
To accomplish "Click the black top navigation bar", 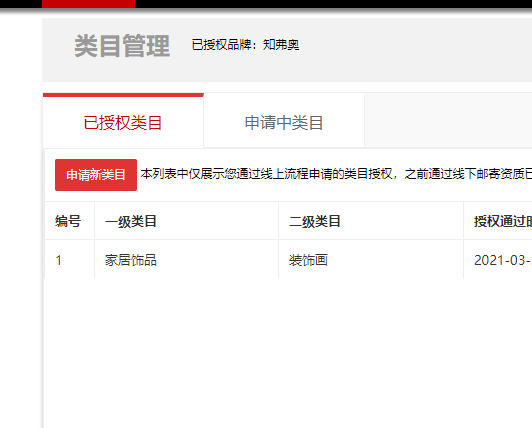I will click(x=334, y=4).
